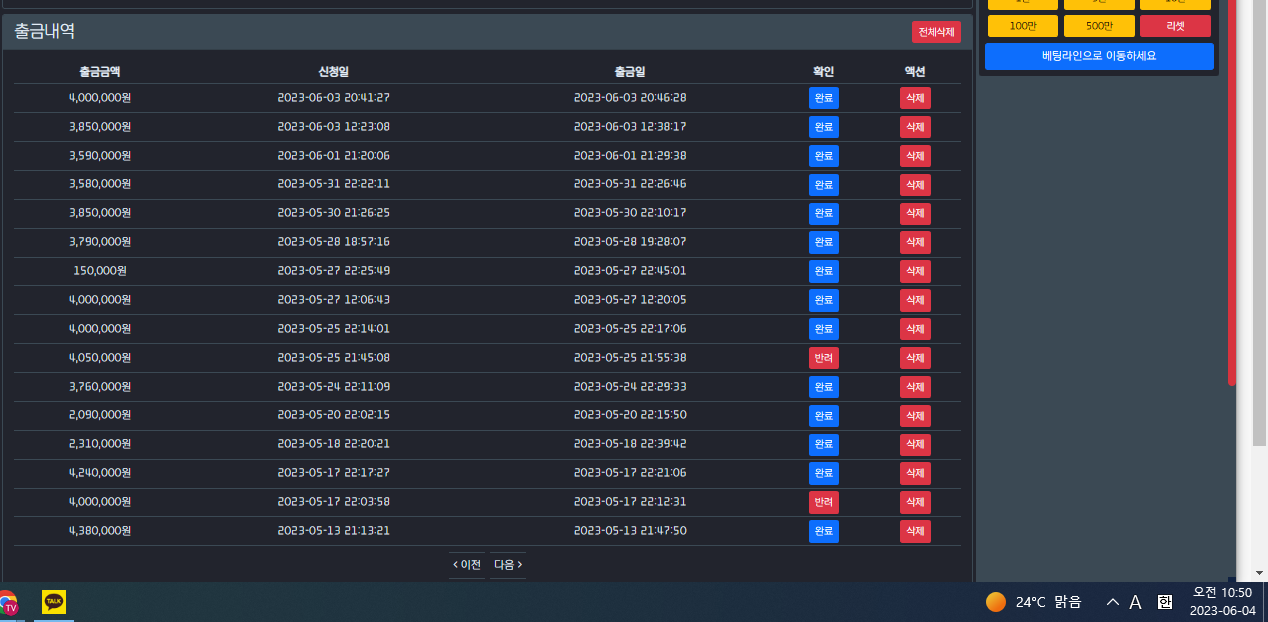Open the Chrome icon in taskbar
Image resolution: width=1268 pixels, height=622 pixels.
(7, 603)
